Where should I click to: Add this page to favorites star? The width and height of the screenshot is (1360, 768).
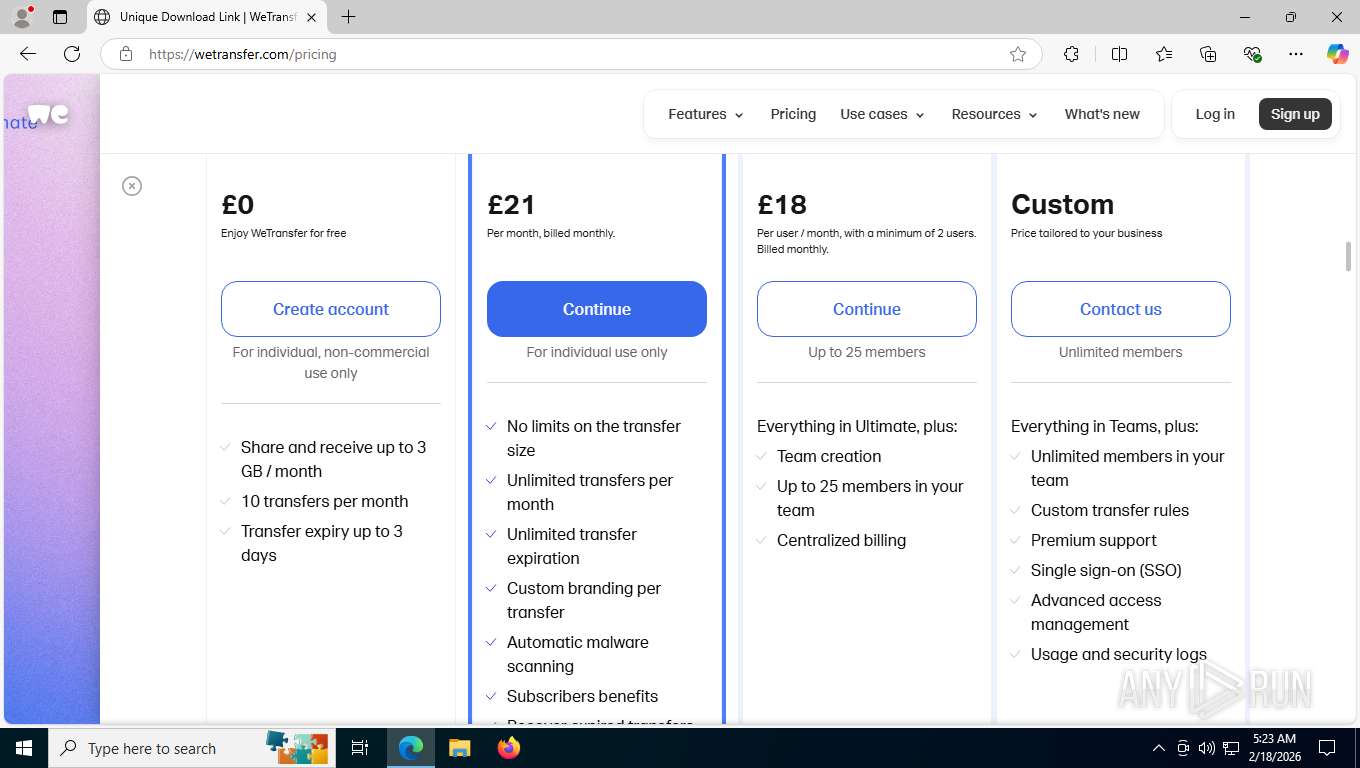(x=1018, y=54)
